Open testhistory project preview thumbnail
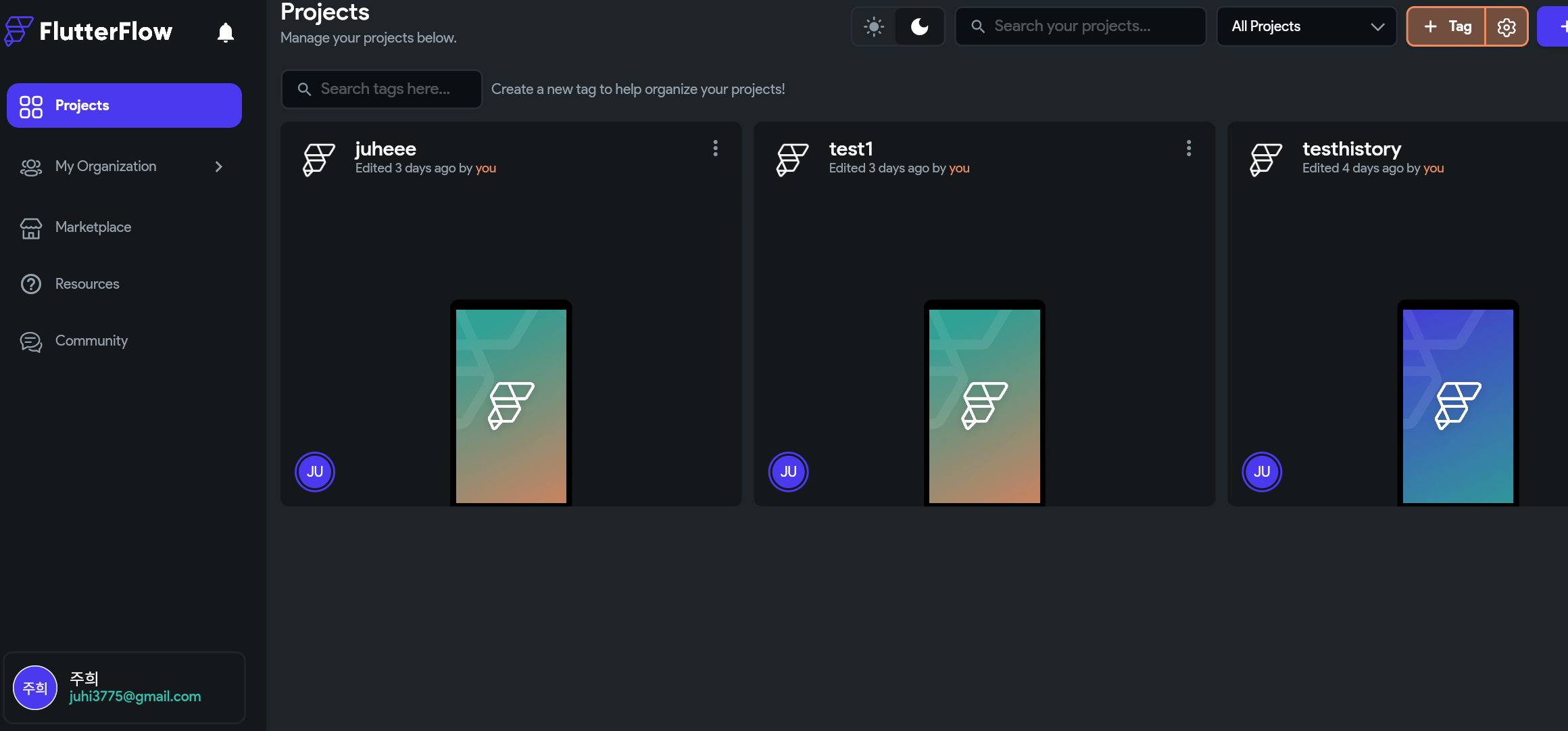The width and height of the screenshot is (1568, 731). pyautogui.click(x=1459, y=404)
